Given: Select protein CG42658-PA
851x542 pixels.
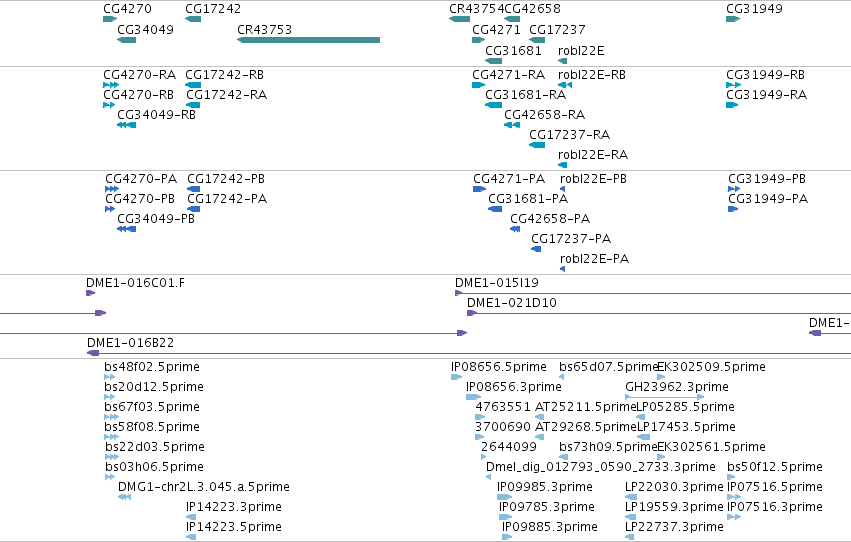Looking at the screenshot, I should tap(550, 219).
